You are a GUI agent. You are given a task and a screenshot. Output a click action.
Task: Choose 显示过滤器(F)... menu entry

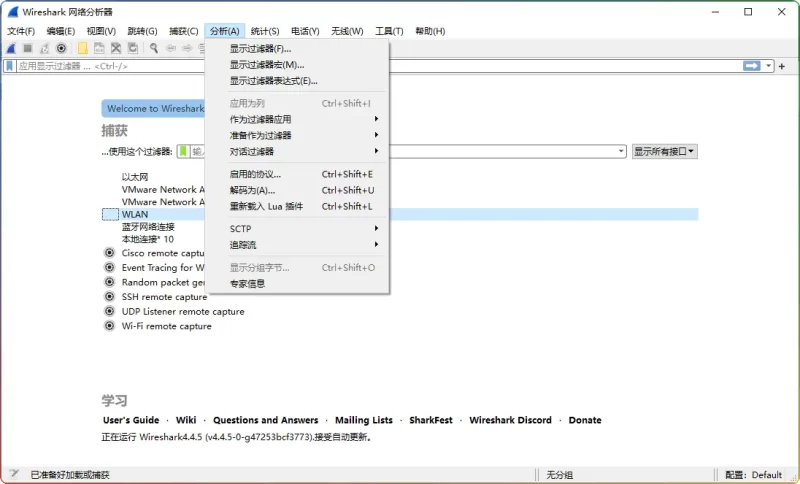coord(297,48)
